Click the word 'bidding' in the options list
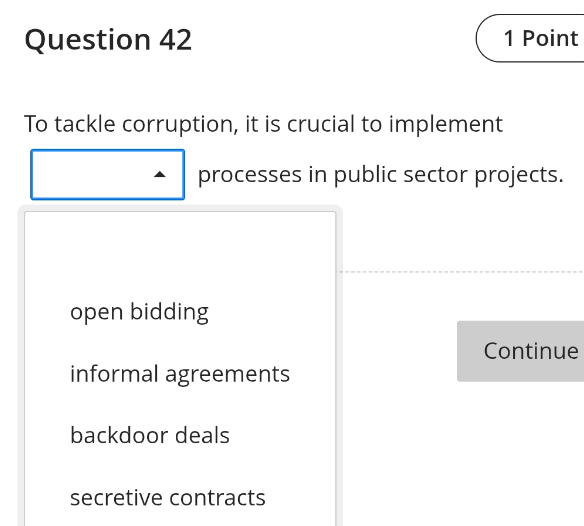 click(x=169, y=312)
